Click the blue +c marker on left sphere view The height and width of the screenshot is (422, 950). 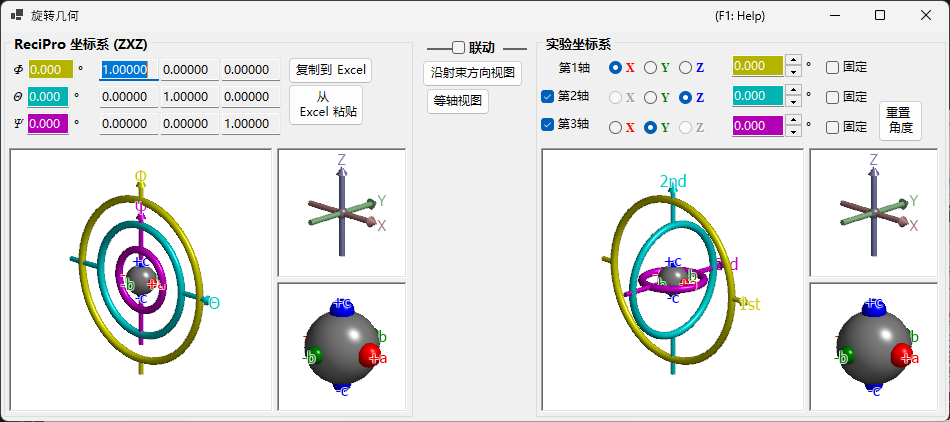(x=342, y=305)
